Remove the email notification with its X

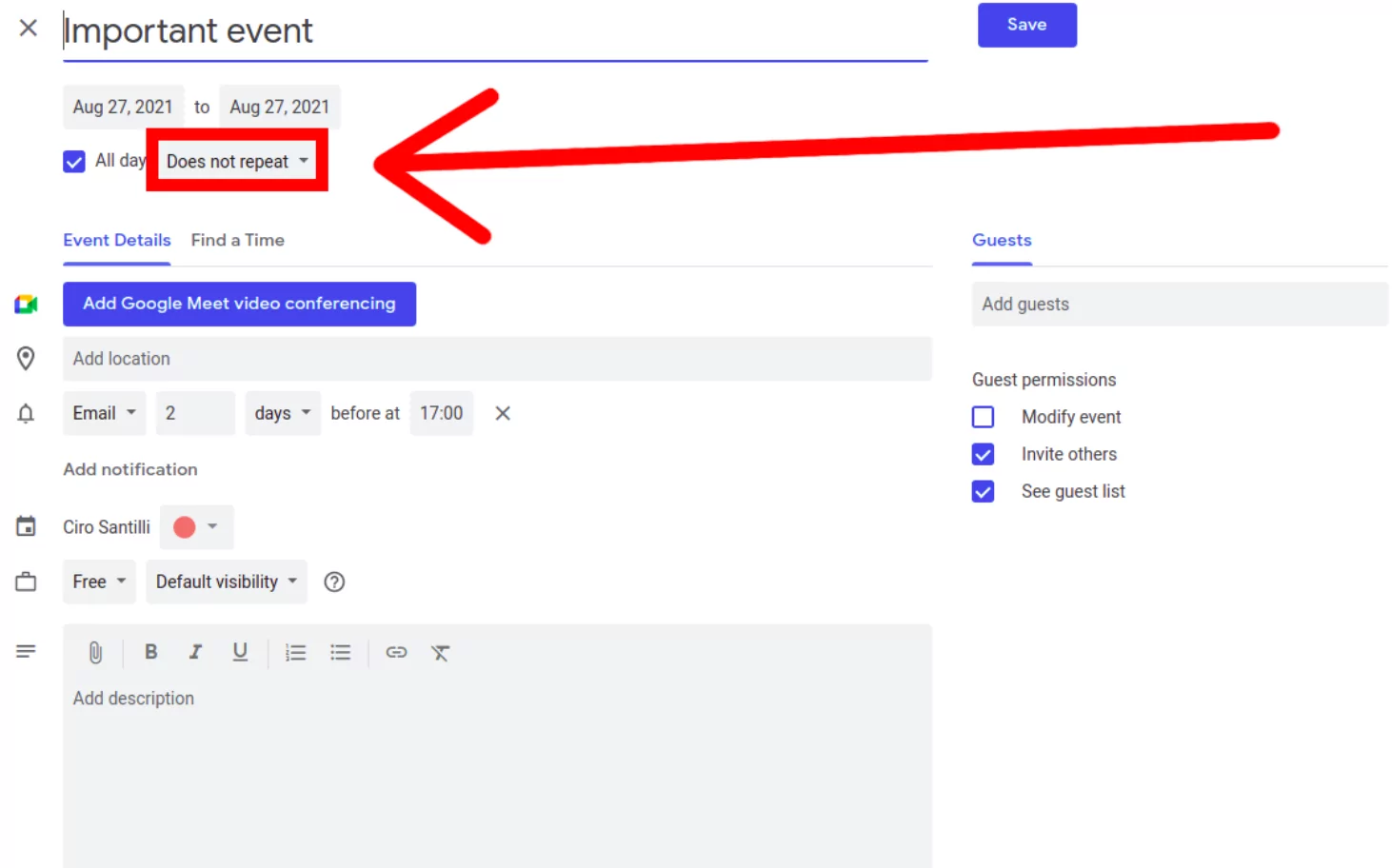click(x=503, y=413)
